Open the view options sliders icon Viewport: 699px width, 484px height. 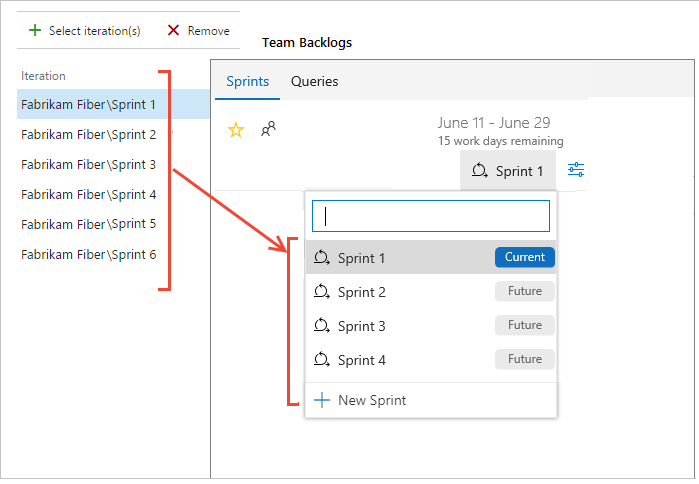(x=576, y=170)
